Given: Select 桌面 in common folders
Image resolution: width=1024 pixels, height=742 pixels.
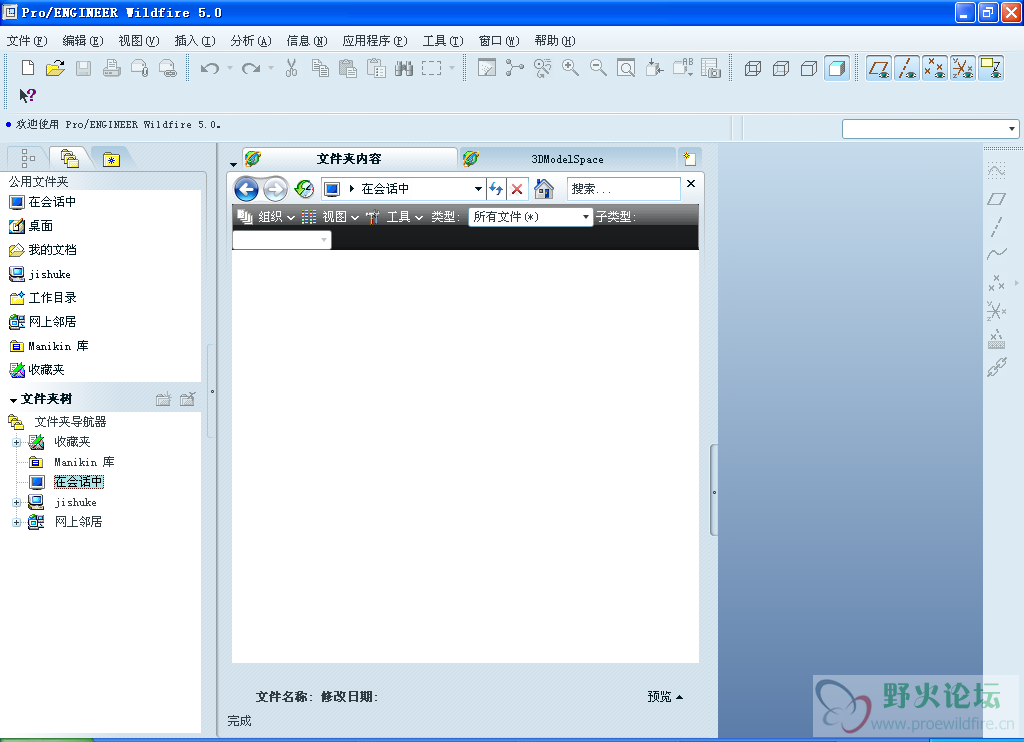Looking at the screenshot, I should (31, 226).
